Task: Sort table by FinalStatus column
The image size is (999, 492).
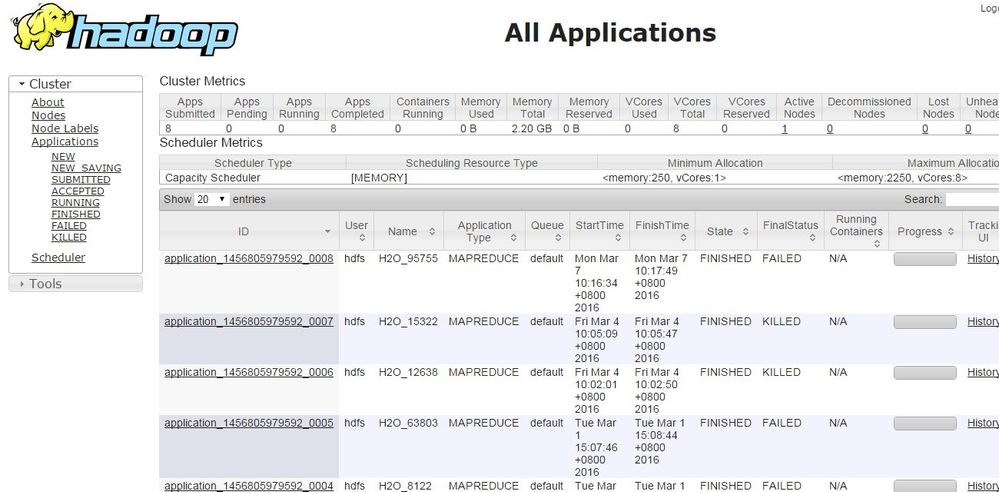Action: tap(790, 231)
